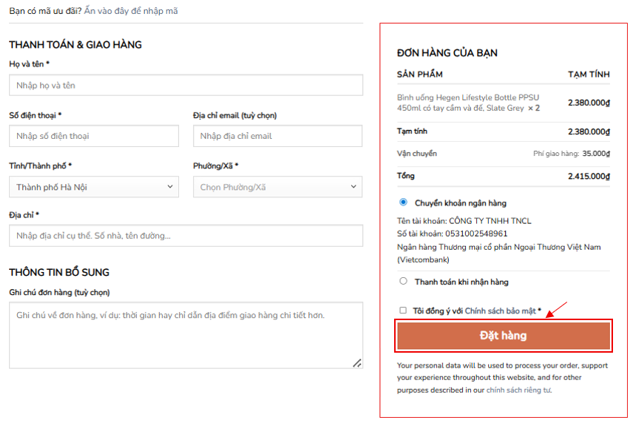The width and height of the screenshot is (639, 425).
Task: Focus the Họ và tên input field
Action: 185,87
